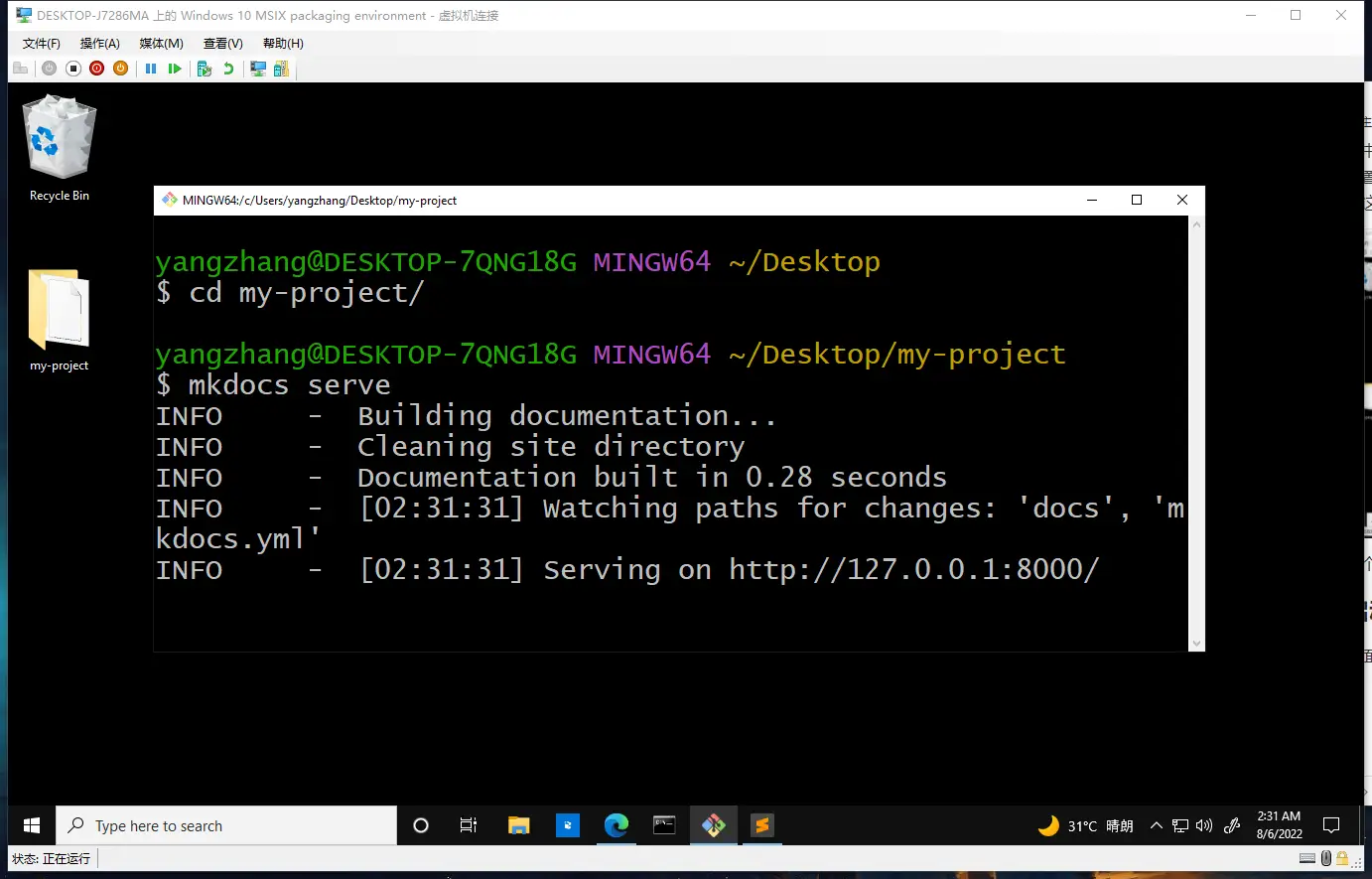This screenshot has width=1372, height=879.
Task: Open the 文件(F) menu
Action: pos(41,44)
